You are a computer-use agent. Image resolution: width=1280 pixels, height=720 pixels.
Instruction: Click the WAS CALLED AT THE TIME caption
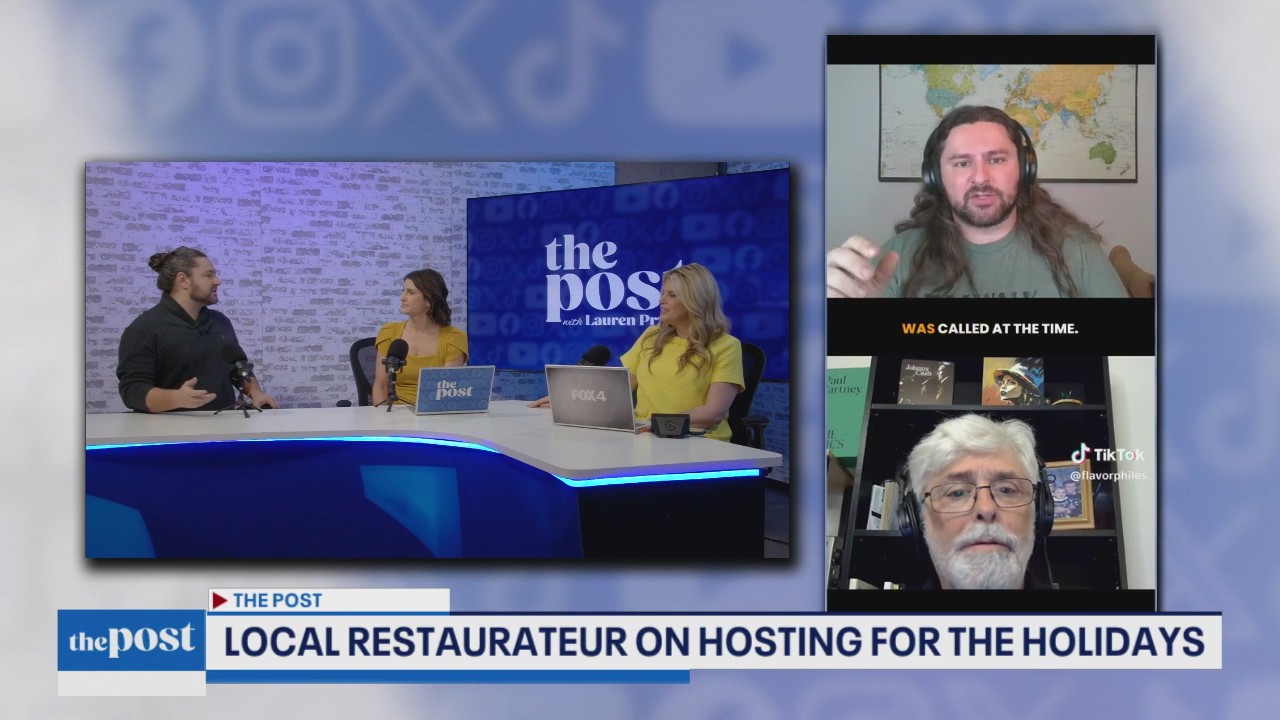(989, 328)
